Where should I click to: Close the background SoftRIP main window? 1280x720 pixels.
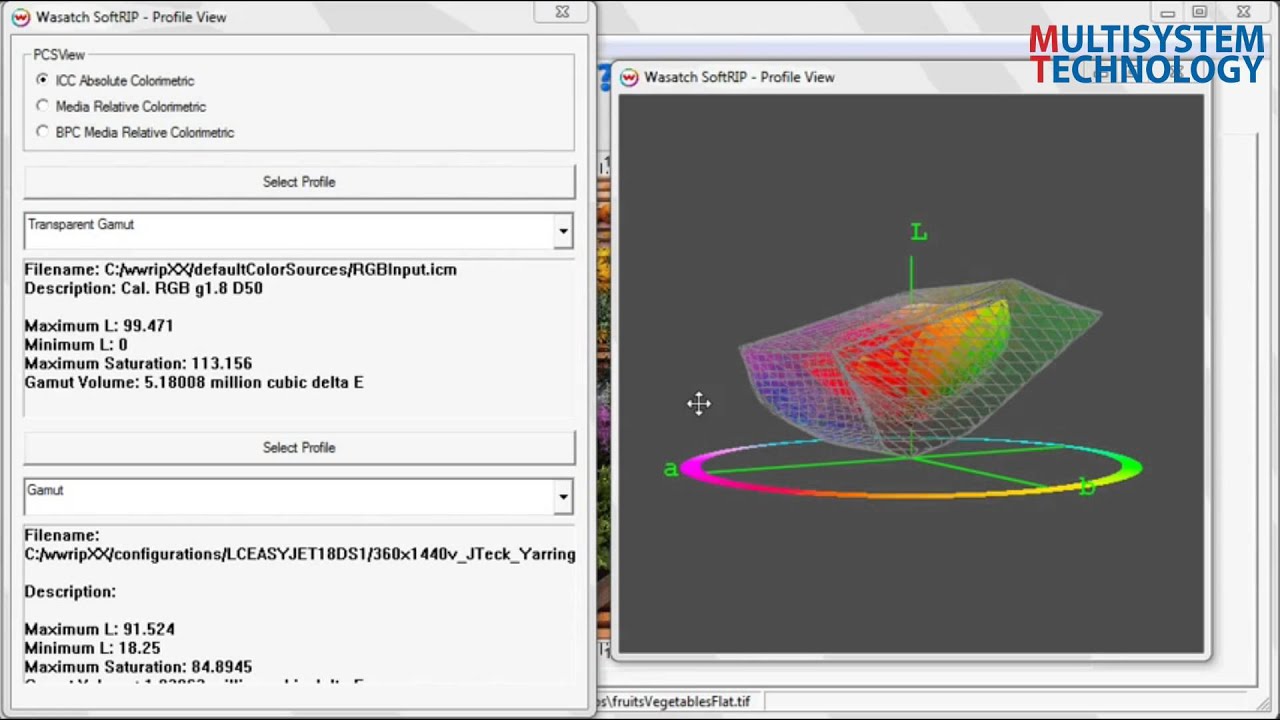[1243, 12]
